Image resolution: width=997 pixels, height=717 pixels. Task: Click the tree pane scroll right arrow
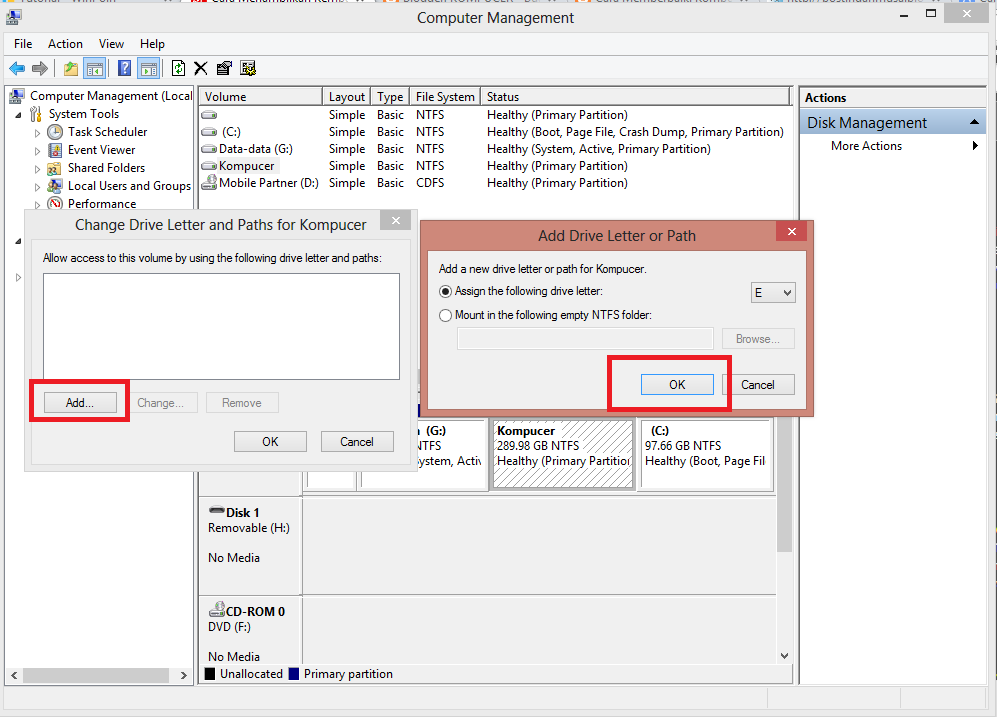[184, 675]
